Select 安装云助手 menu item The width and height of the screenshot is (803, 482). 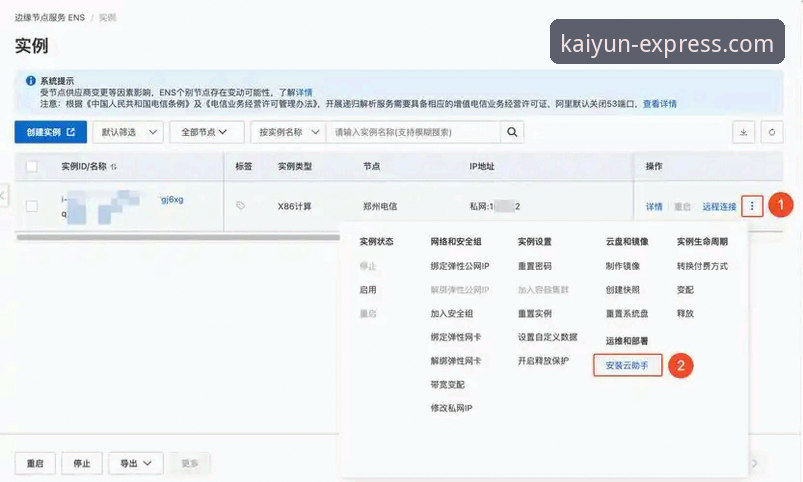click(627, 365)
